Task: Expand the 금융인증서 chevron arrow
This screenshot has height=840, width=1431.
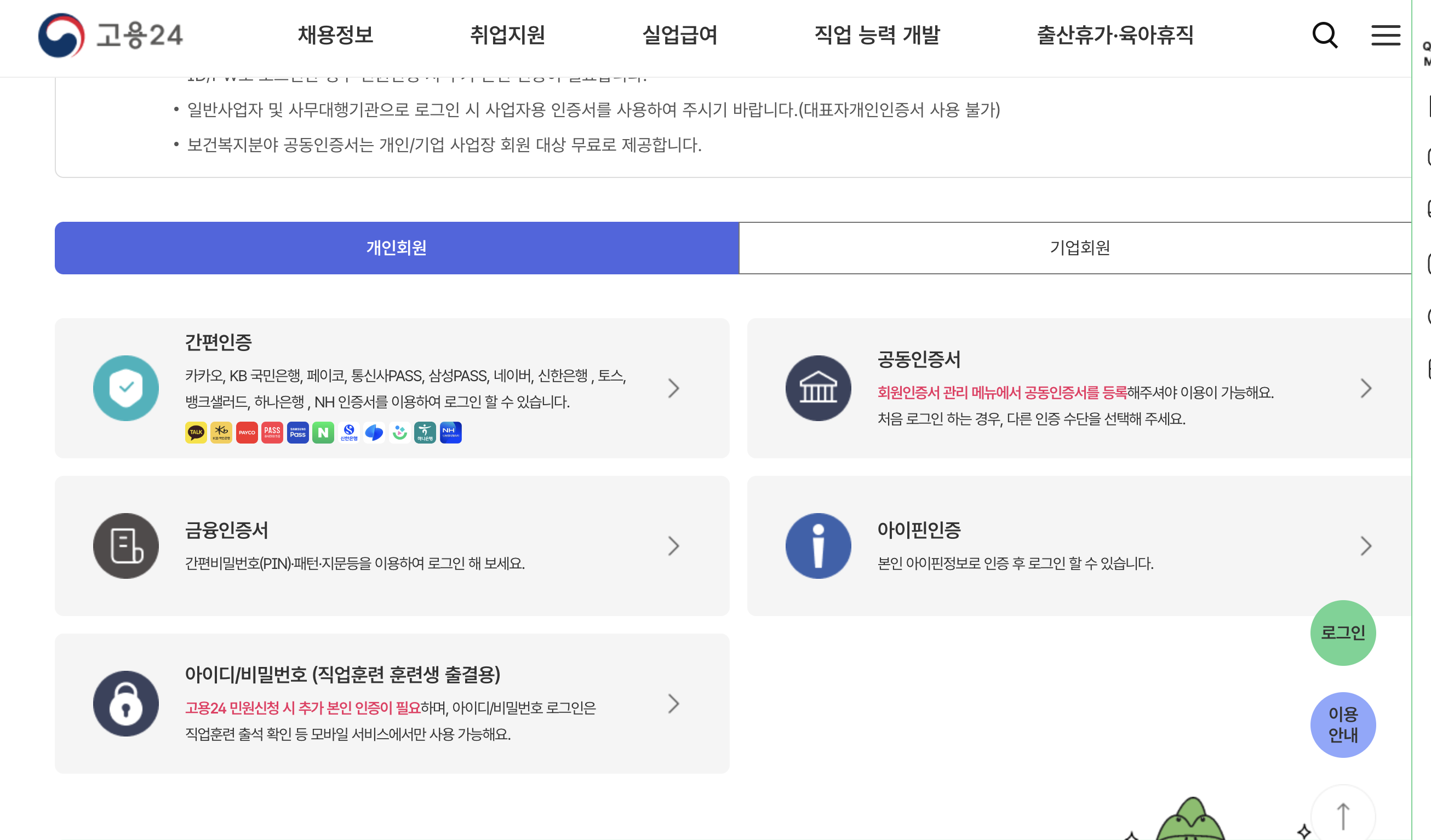Action: click(x=673, y=546)
